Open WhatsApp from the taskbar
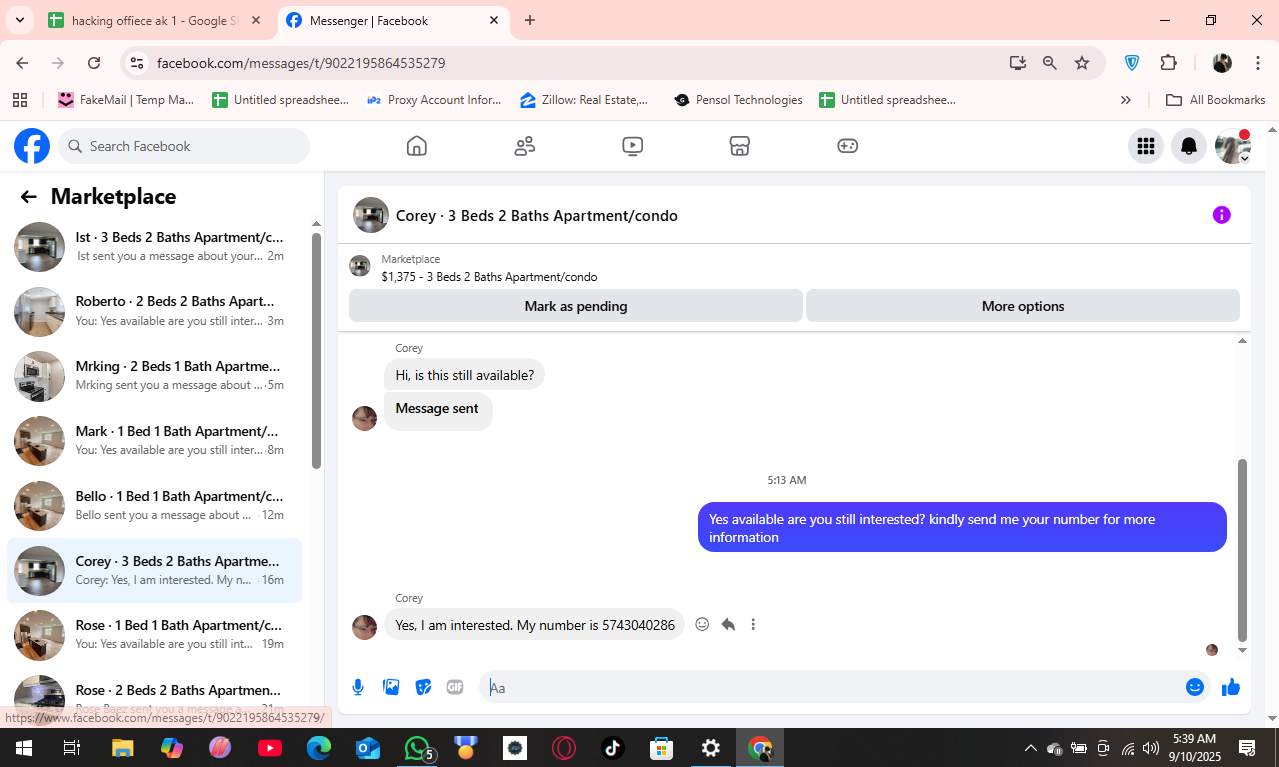 (417, 748)
